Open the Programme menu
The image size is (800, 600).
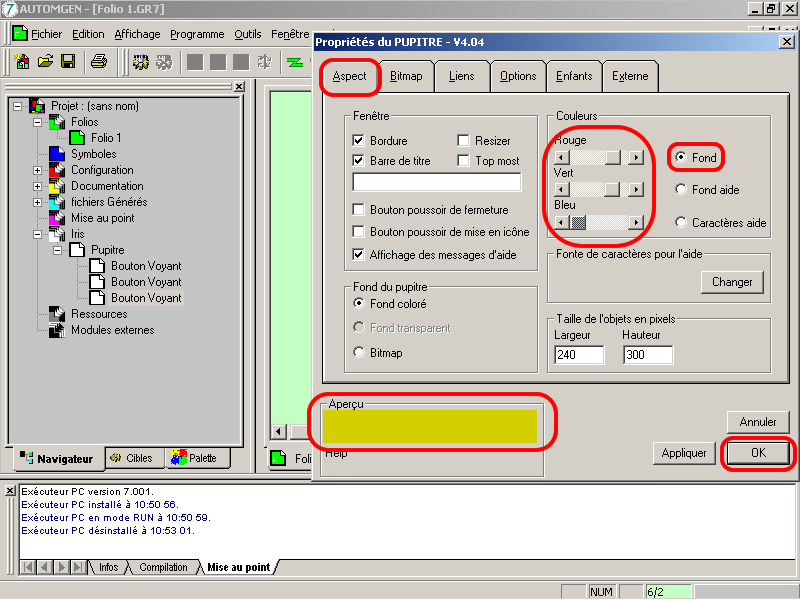pyautogui.click(x=197, y=34)
